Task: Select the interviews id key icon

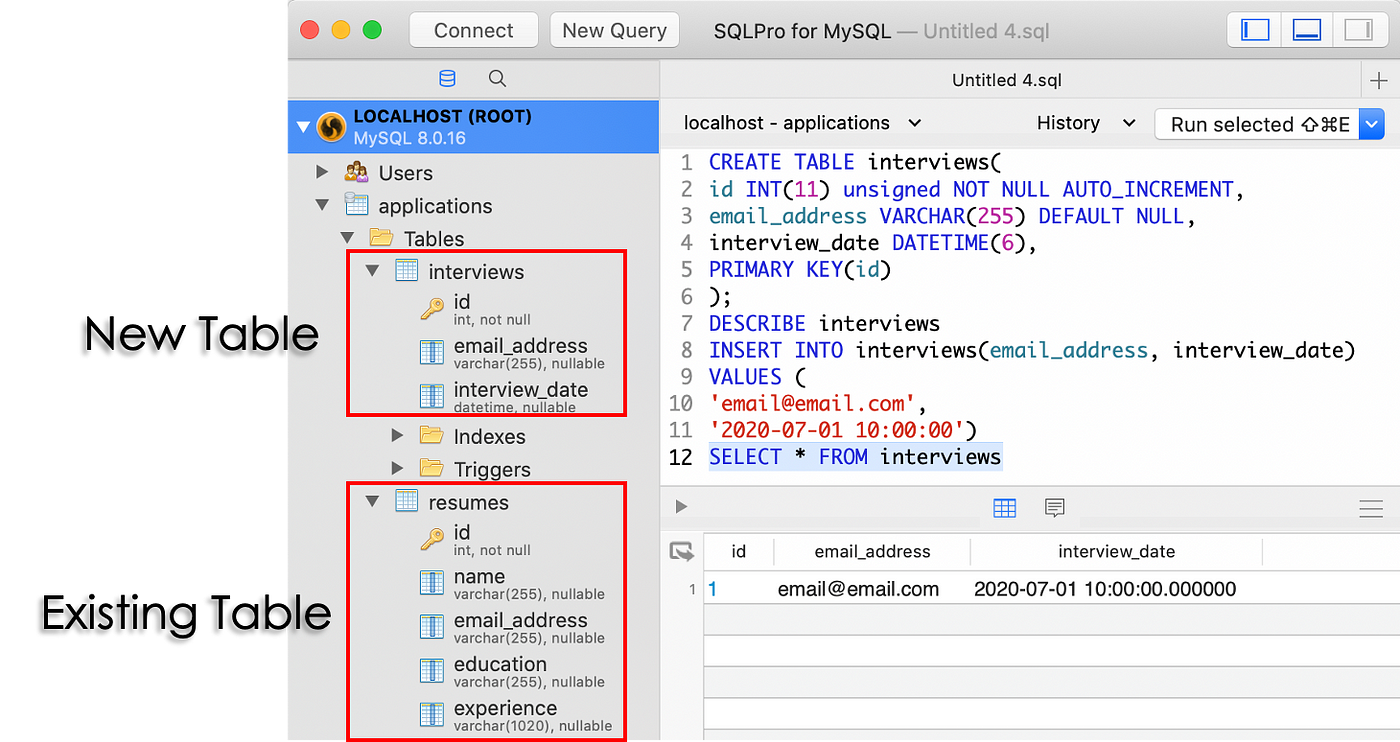Action: click(x=432, y=308)
